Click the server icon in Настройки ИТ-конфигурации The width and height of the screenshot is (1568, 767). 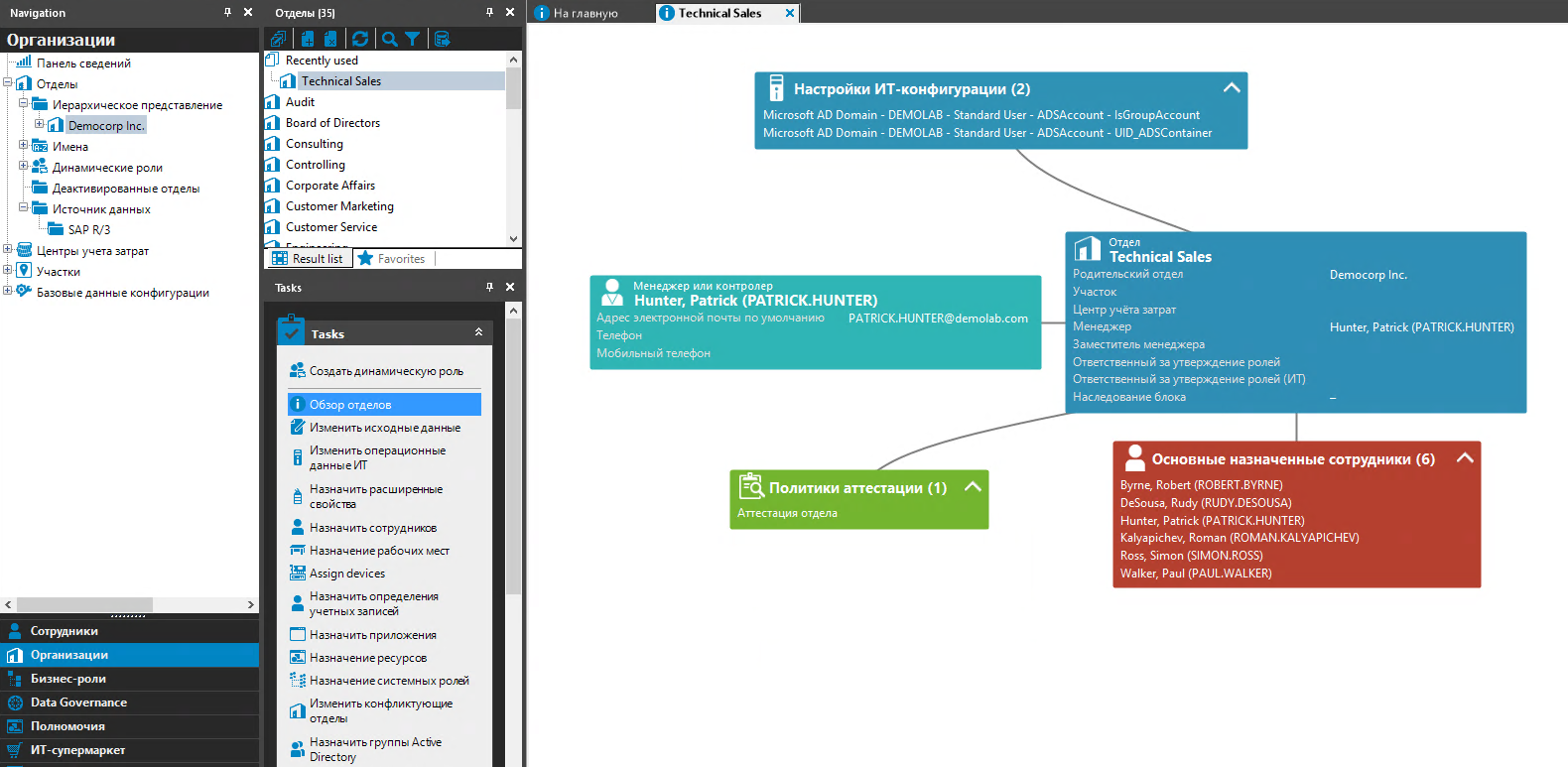[776, 88]
